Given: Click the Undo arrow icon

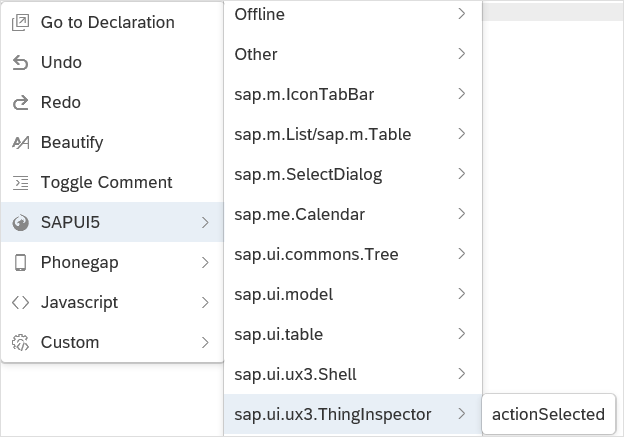Looking at the screenshot, I should coord(20,62).
